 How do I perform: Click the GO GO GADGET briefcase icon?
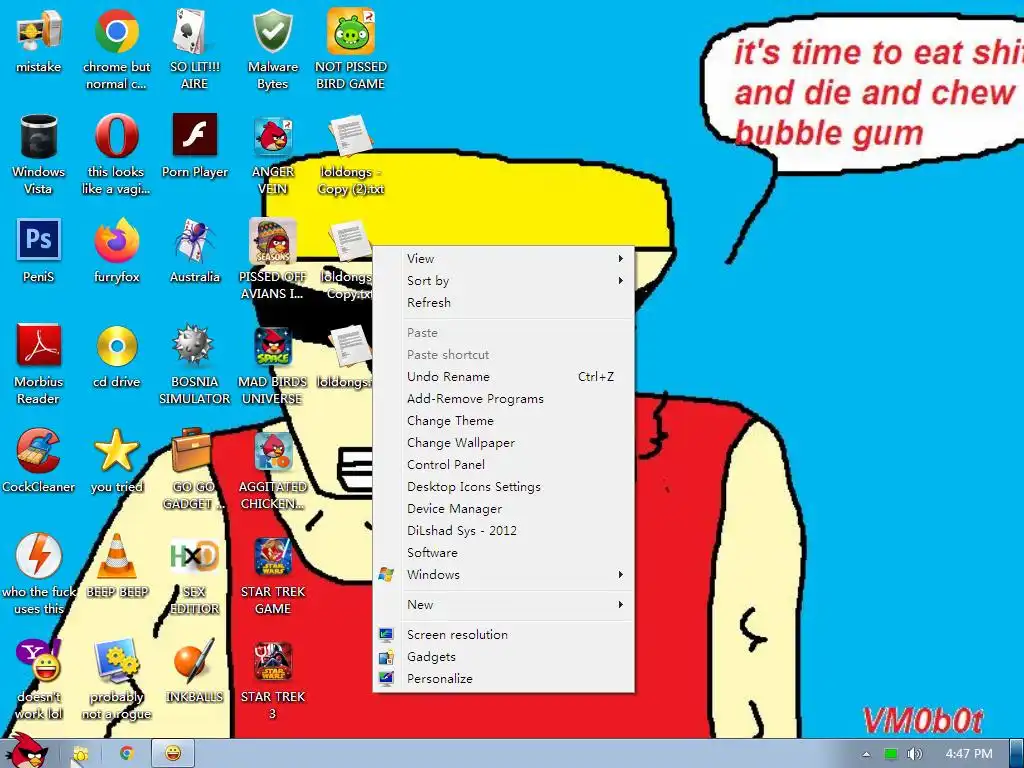[193, 470]
